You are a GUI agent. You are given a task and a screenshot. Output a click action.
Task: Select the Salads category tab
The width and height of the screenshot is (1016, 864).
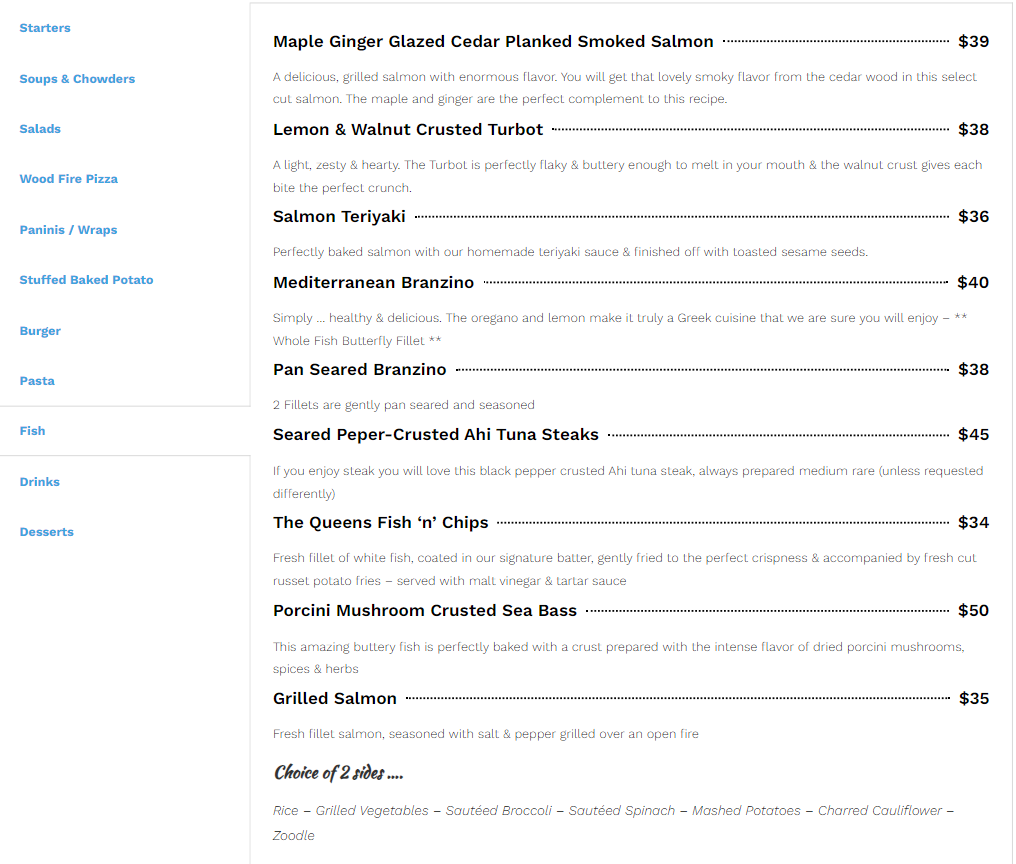[40, 129]
